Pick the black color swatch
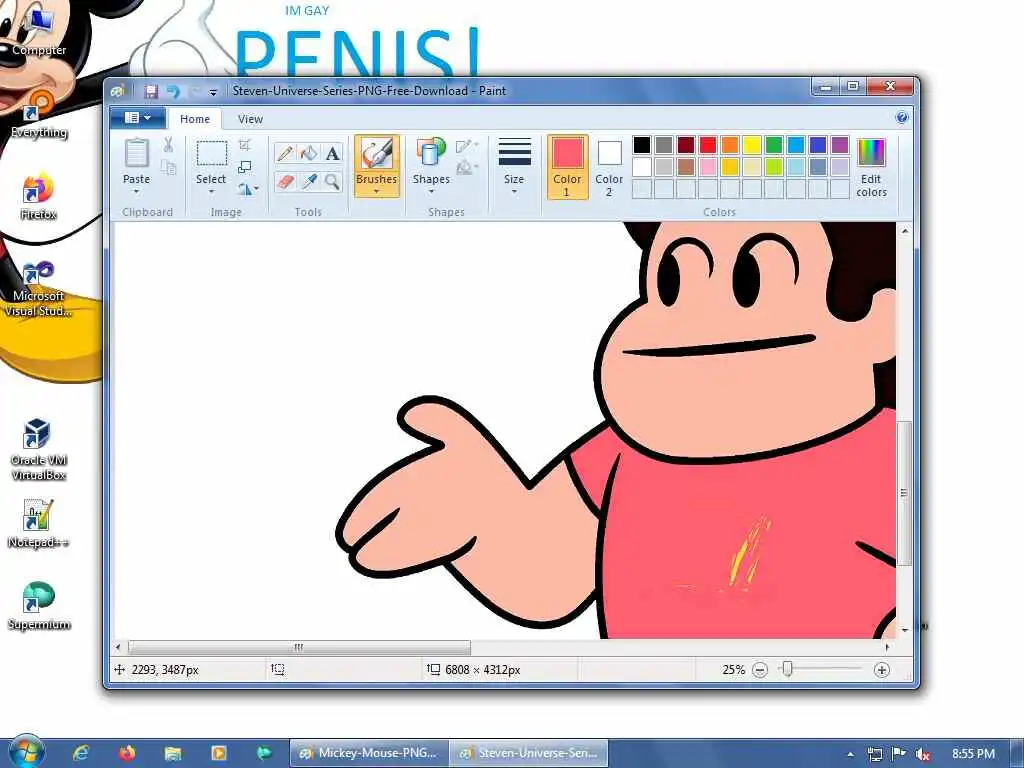Screen dimensions: 1024x768 click(642, 144)
